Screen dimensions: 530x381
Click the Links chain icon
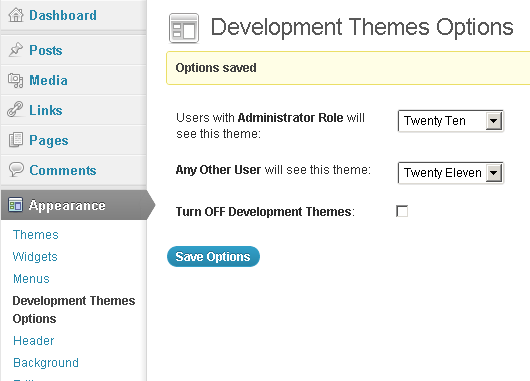pos(15,110)
